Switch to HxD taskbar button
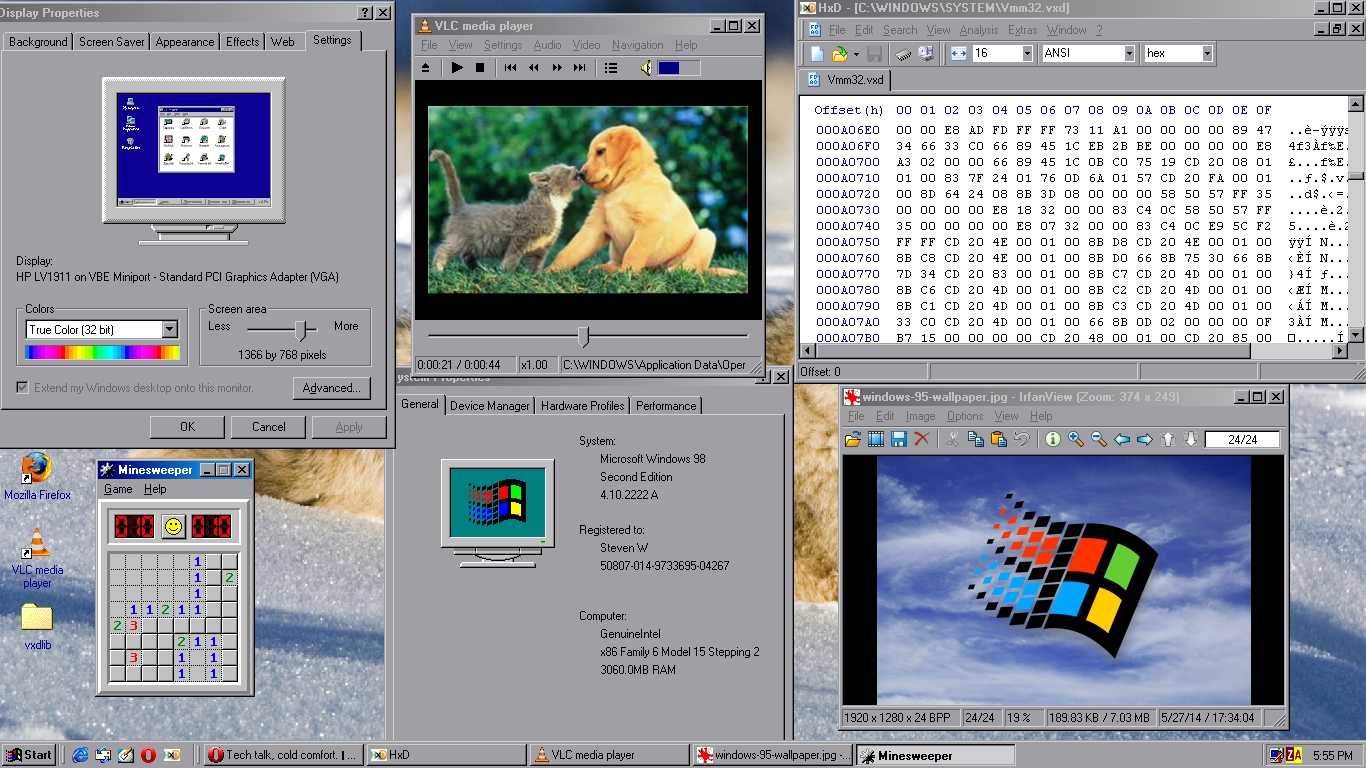 [445, 755]
